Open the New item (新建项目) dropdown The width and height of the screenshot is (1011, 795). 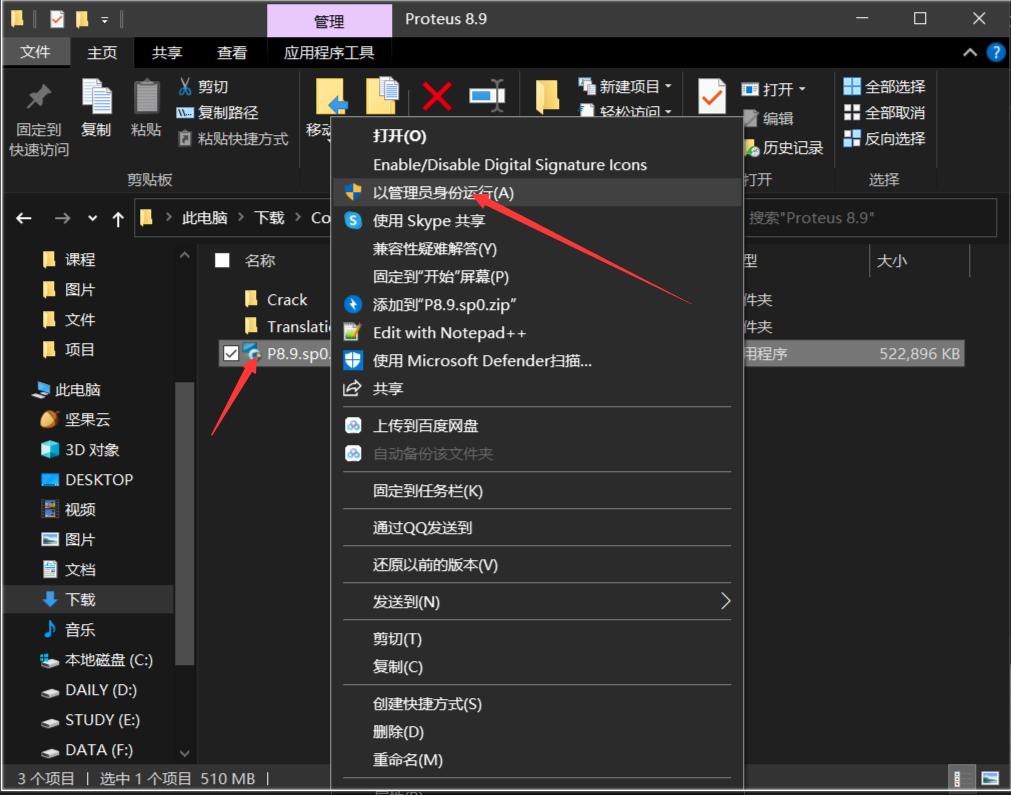click(x=625, y=86)
